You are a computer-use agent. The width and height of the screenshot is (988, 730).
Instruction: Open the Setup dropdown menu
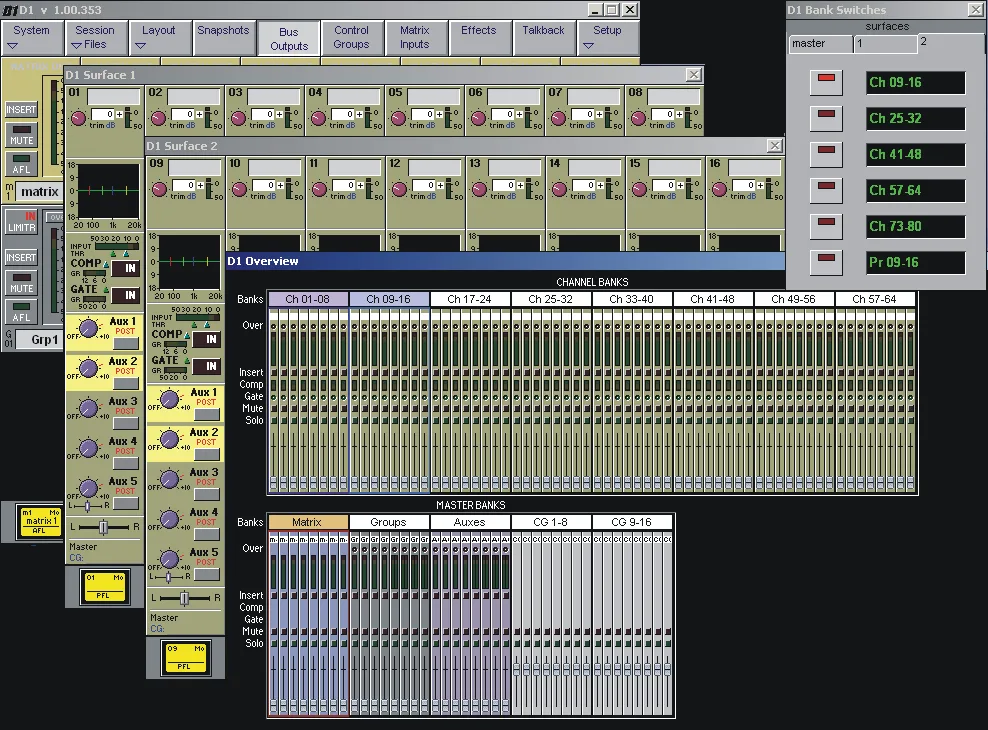click(x=607, y=37)
